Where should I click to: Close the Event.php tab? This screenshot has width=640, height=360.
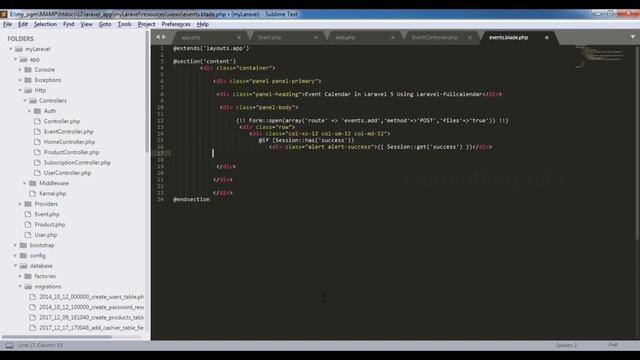[x=316, y=38]
